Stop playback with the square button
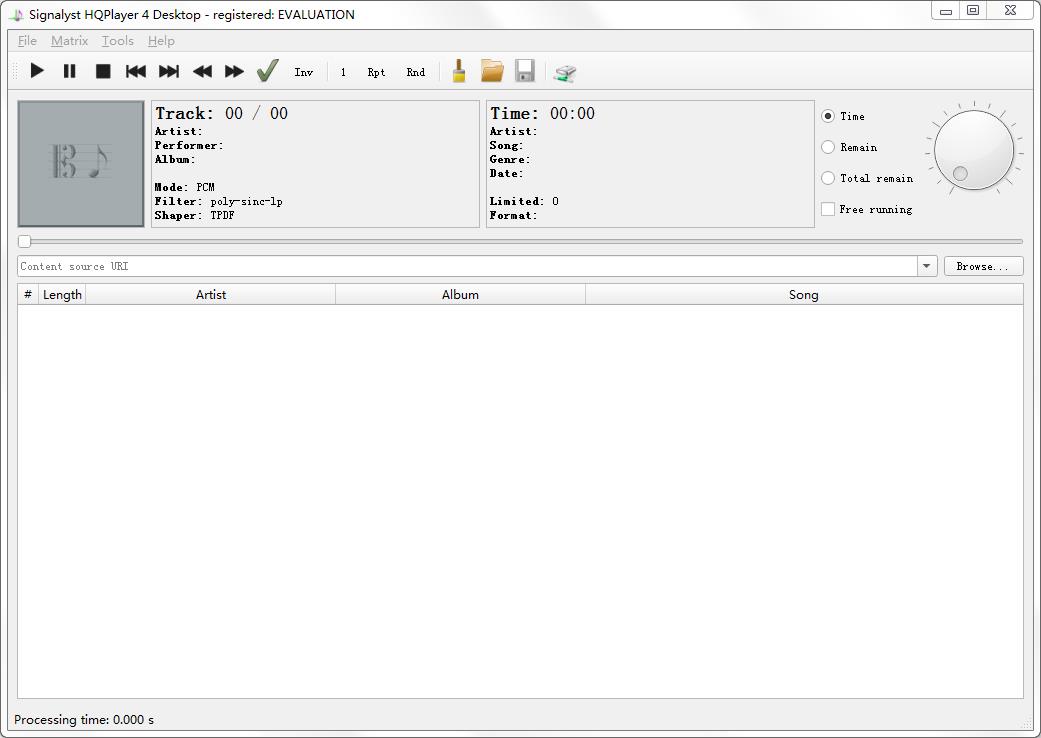 [x=103, y=71]
